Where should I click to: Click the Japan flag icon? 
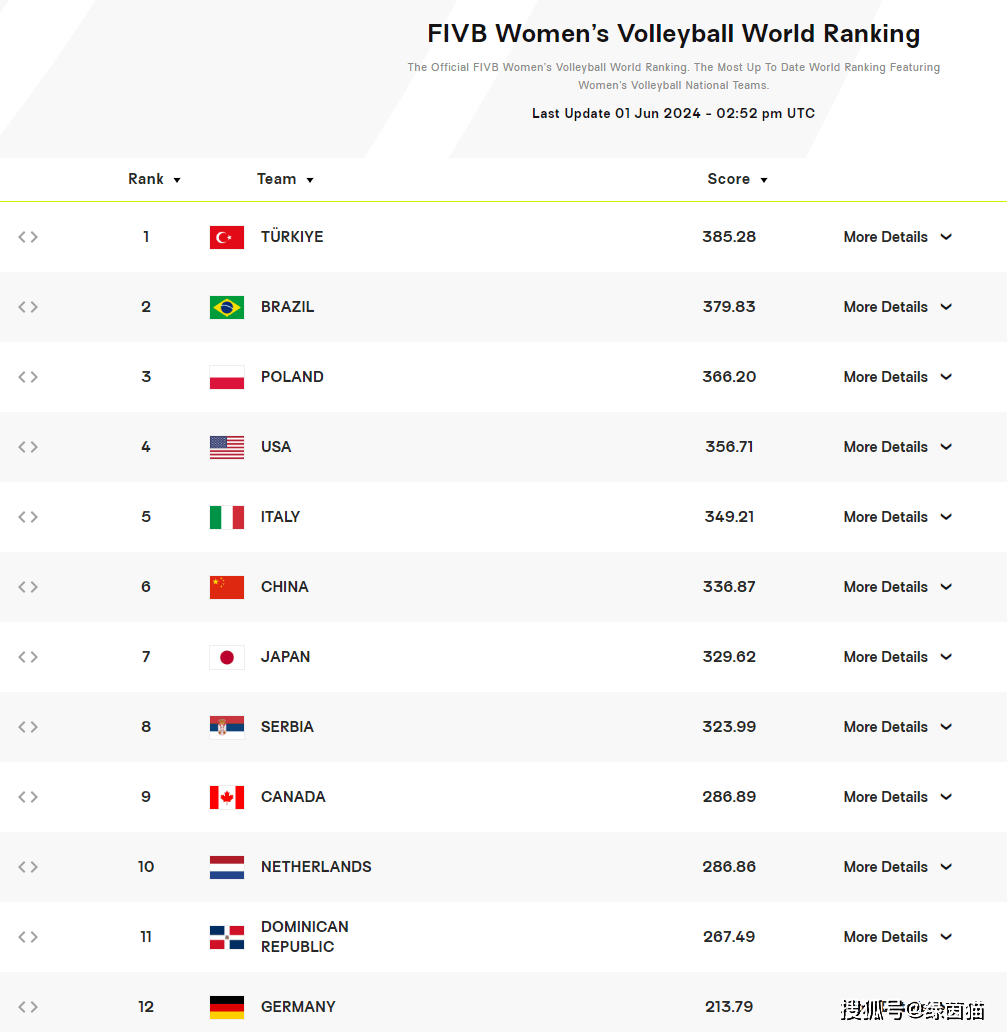(227, 657)
